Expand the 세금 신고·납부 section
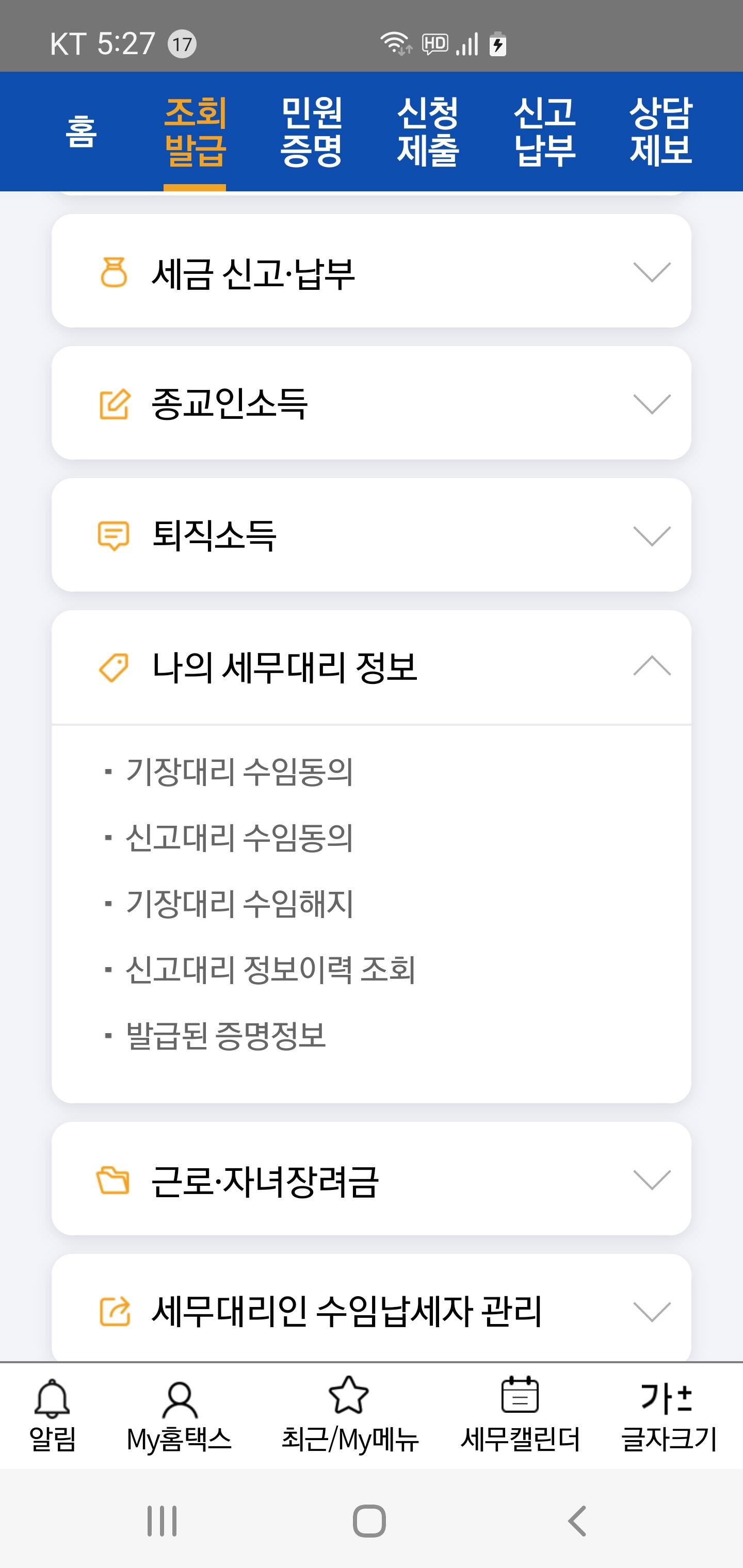 pos(652,271)
